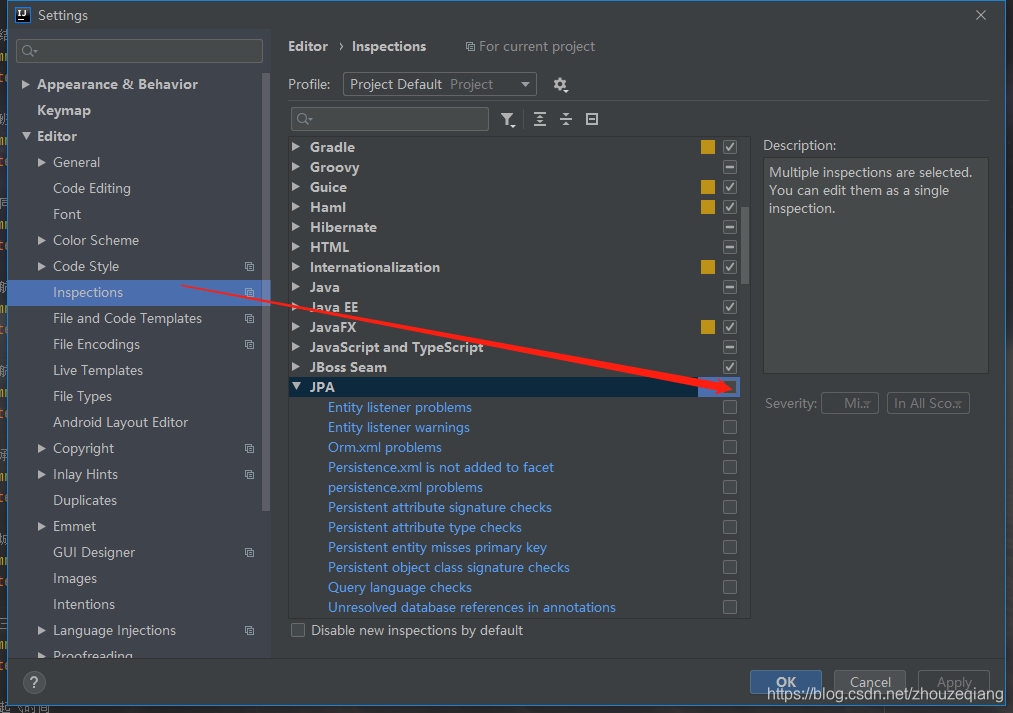Viewport: 1013px width, 713px height.
Task: Open Live Templates settings page
Action: pos(98,371)
